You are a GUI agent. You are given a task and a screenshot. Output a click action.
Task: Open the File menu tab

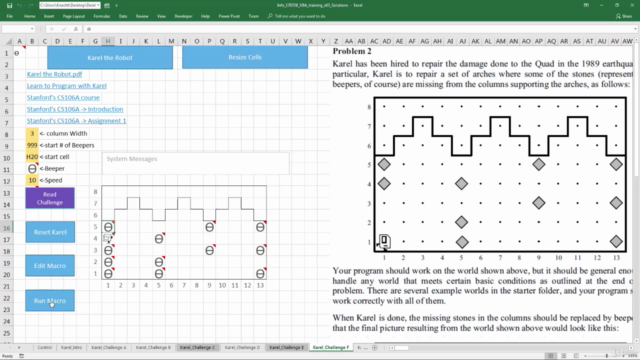[x=9, y=16]
